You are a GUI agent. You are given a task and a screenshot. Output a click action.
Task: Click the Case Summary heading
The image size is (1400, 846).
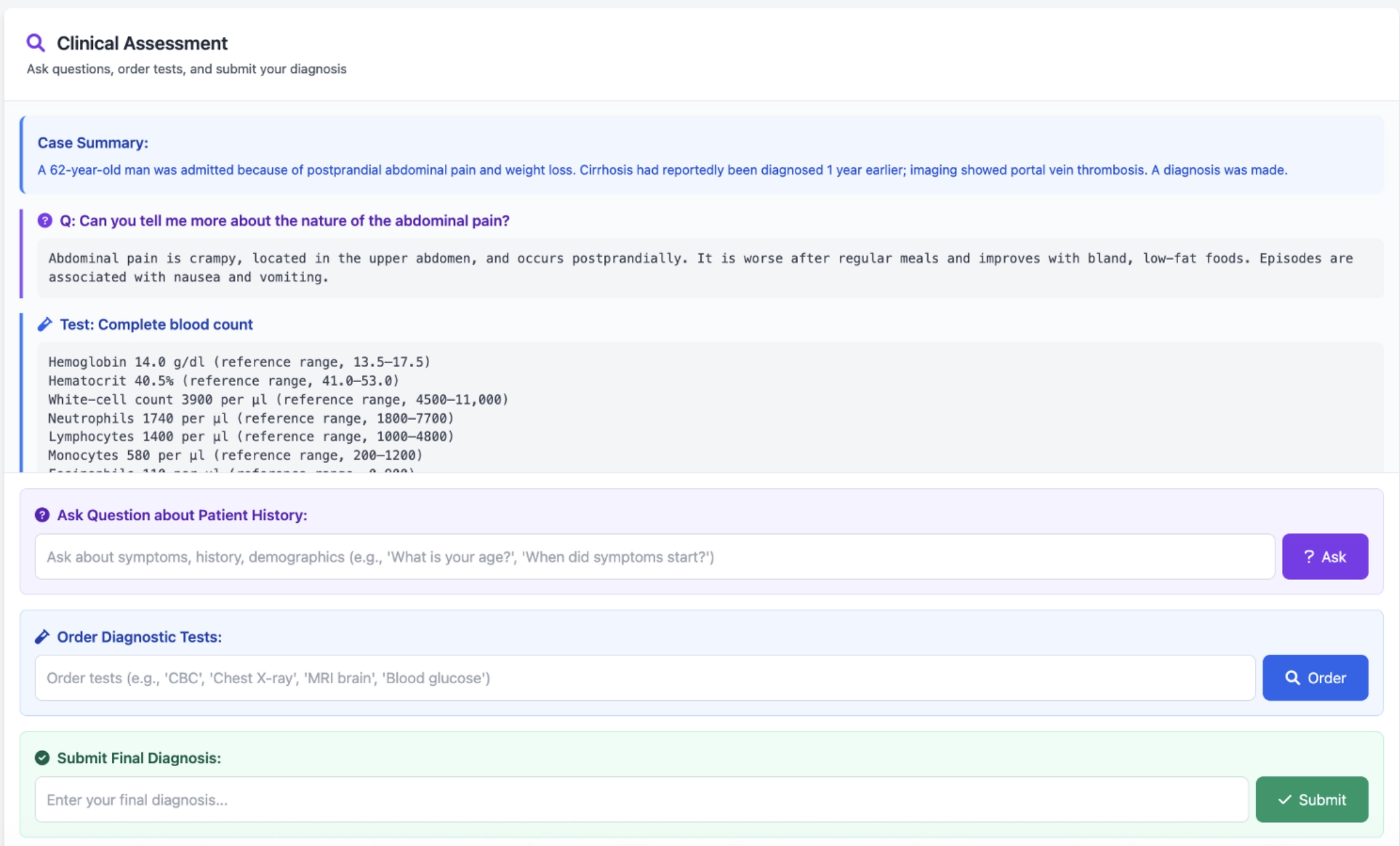93,143
